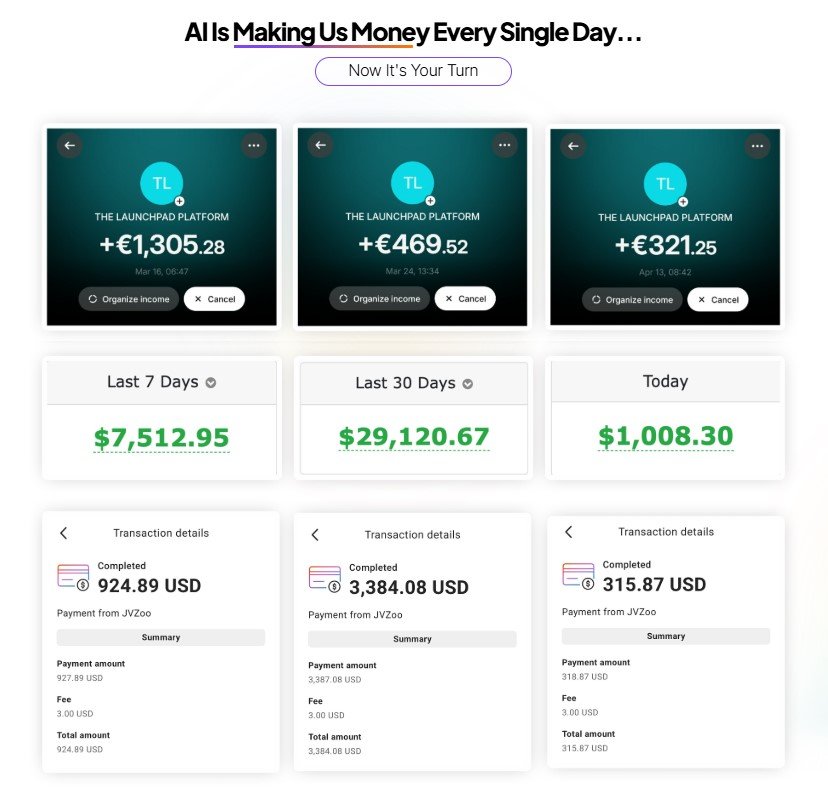Click the back chevron on the 3,384.08 USD transaction details

tap(315, 533)
